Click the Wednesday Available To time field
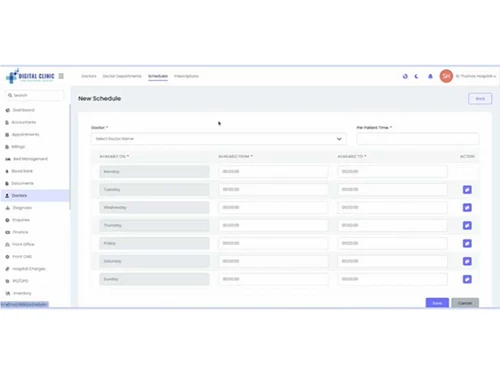The image size is (500, 375). pyautogui.click(x=392, y=208)
